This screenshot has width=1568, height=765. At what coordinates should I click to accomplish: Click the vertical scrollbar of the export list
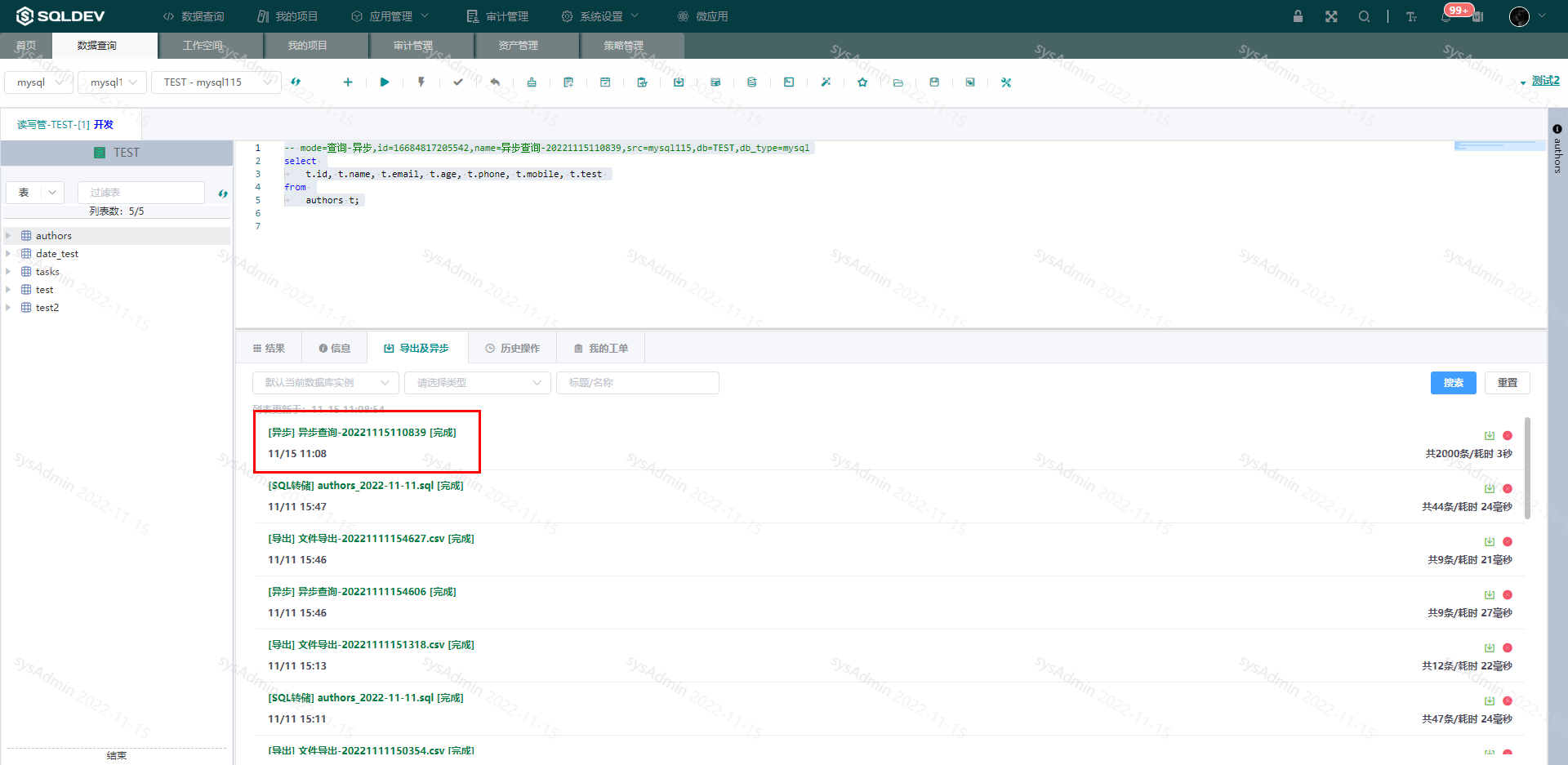[1527, 468]
